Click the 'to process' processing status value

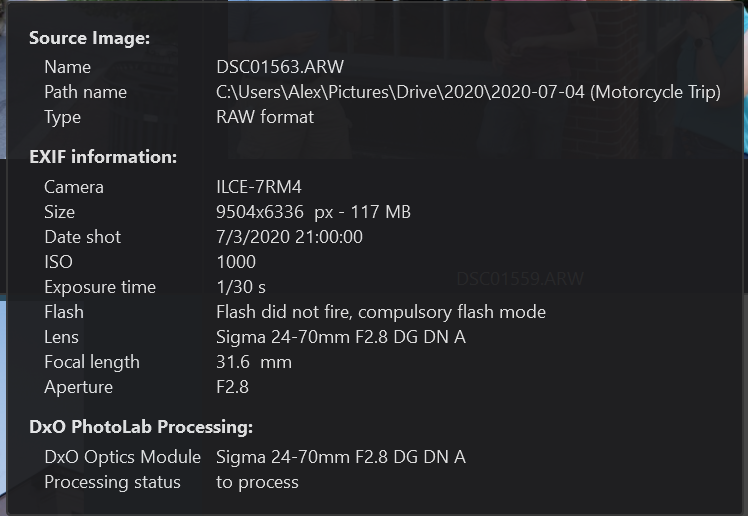pyautogui.click(x=257, y=482)
